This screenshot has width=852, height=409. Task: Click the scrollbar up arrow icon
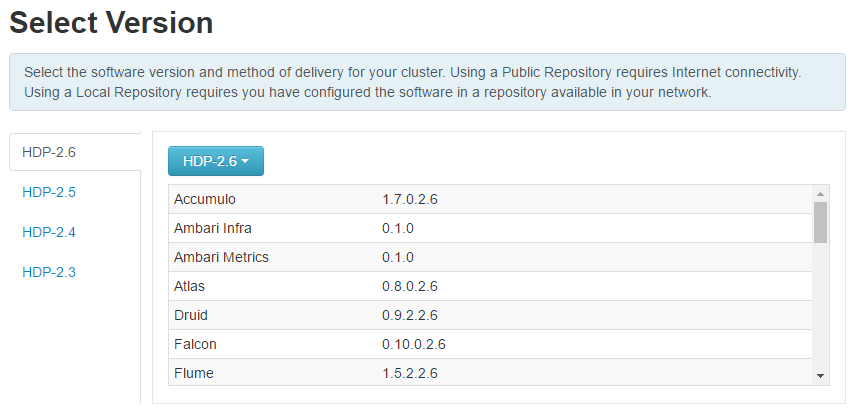pyautogui.click(x=820, y=194)
